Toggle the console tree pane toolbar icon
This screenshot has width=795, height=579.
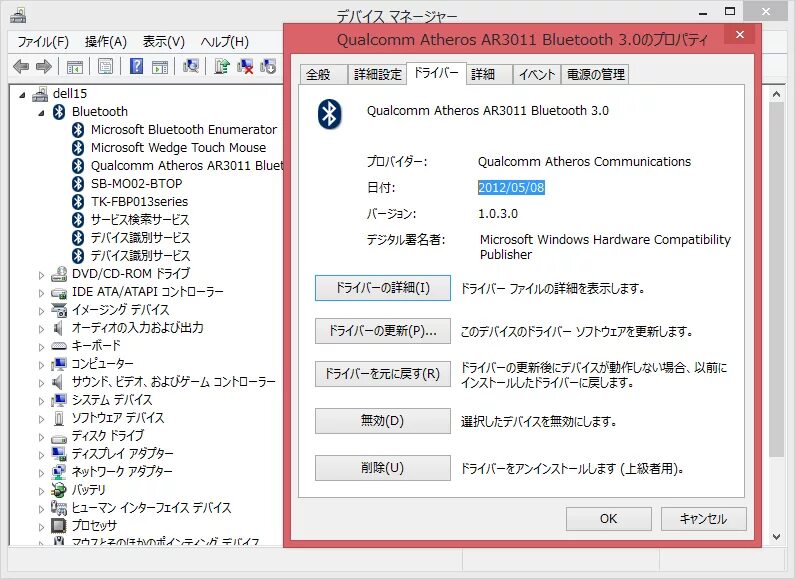pos(75,66)
